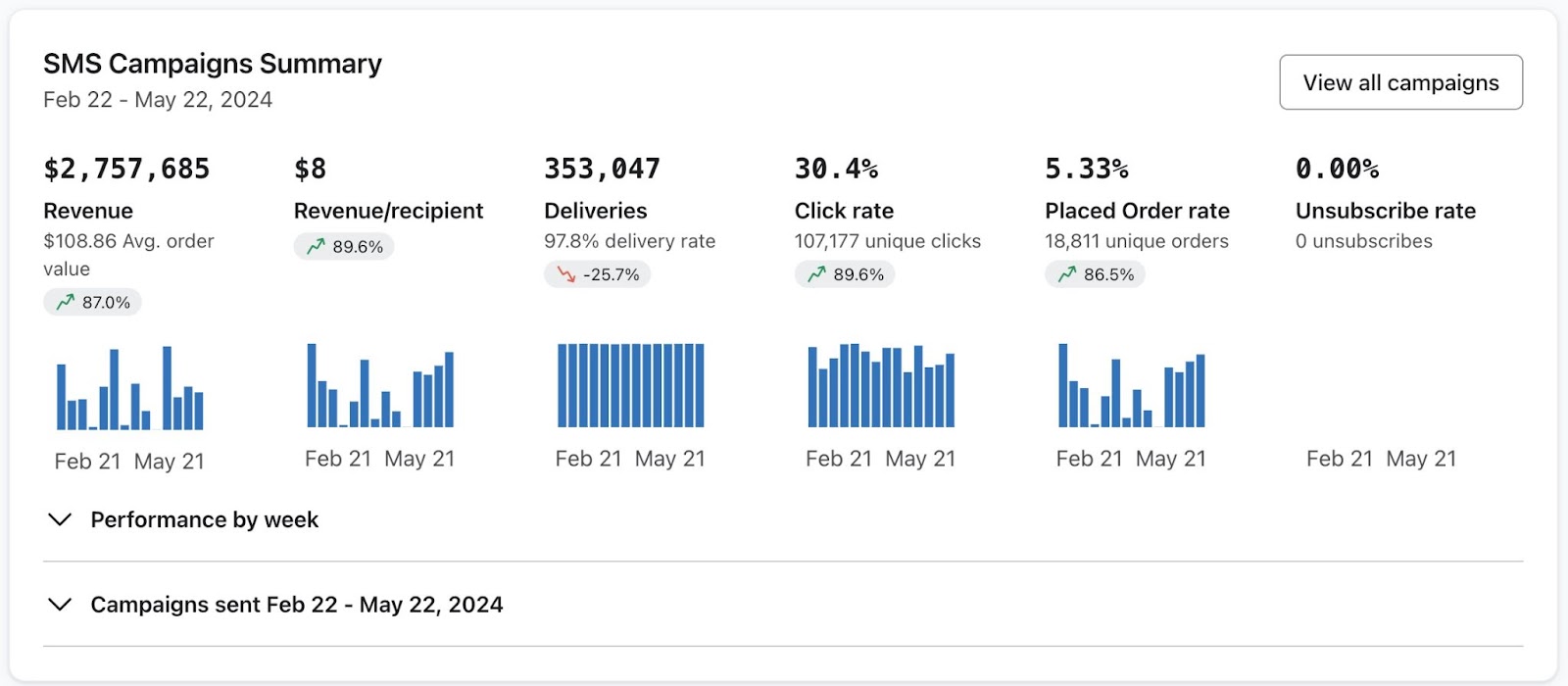Click the Performance by week chevron arrow
Screen dimensions: 1568x686
pyautogui.click(x=60, y=519)
